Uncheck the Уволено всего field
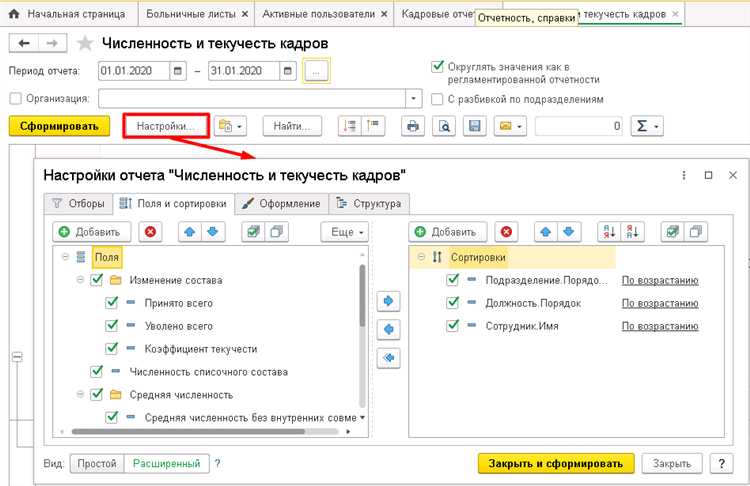 pyautogui.click(x=111, y=326)
